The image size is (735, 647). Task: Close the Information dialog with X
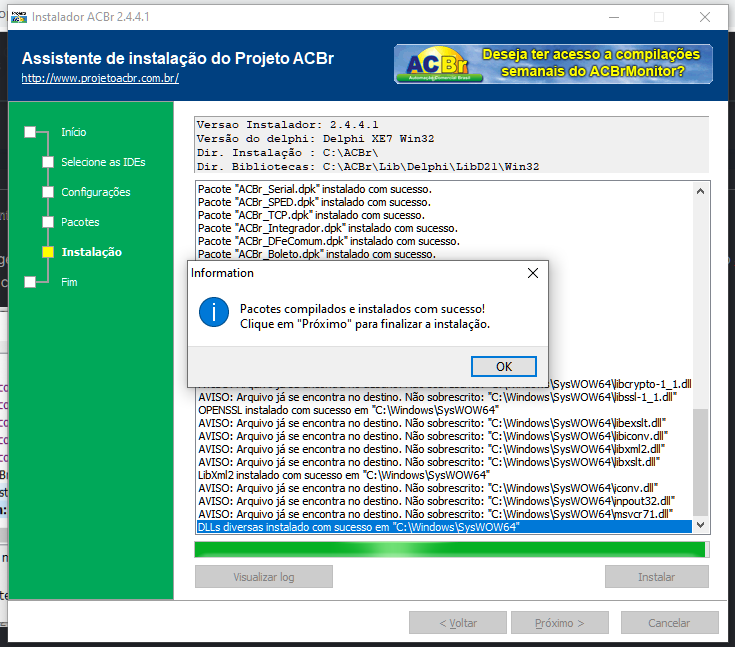click(x=532, y=273)
